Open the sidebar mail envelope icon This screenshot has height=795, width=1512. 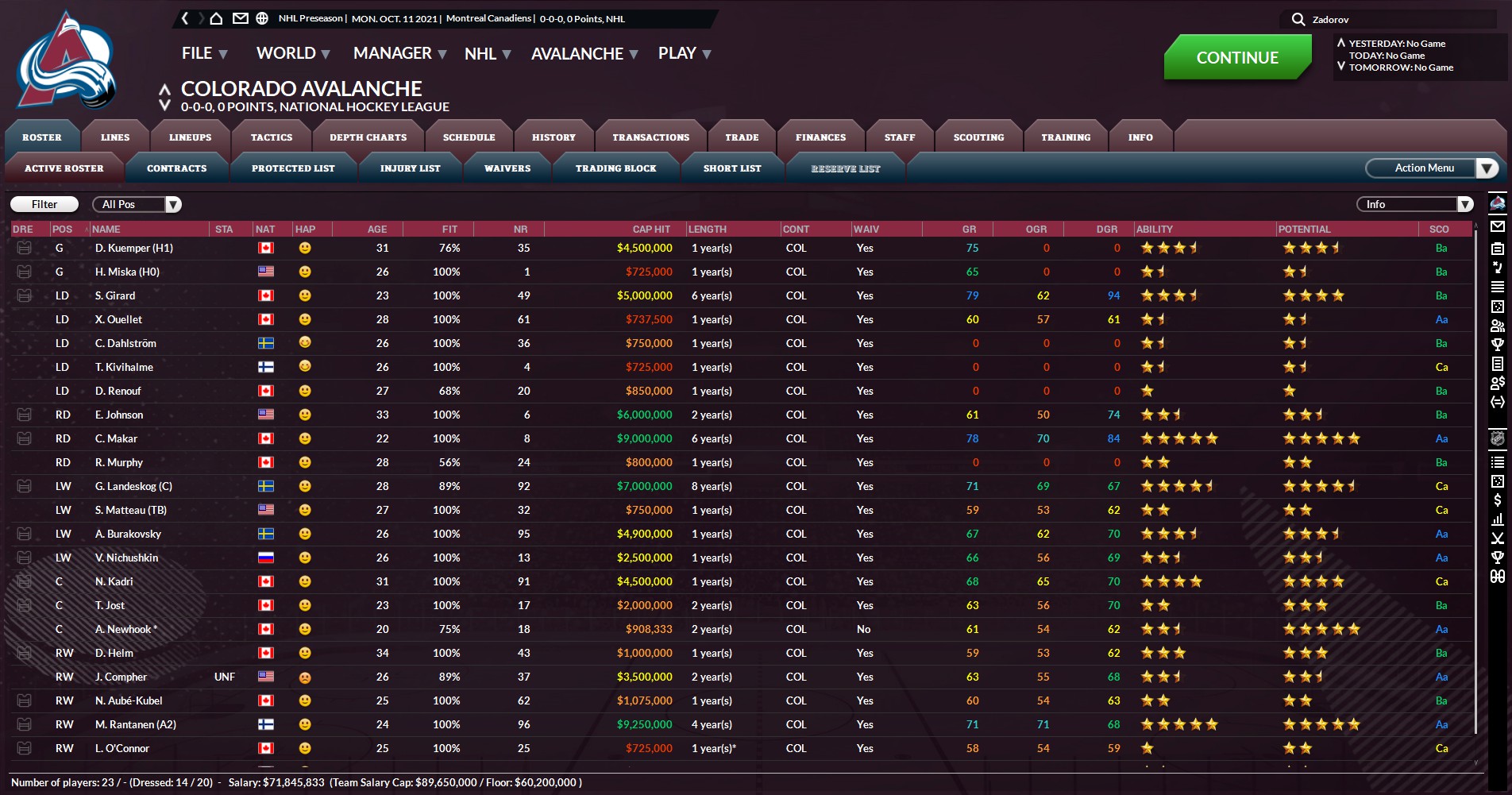coord(1498,226)
